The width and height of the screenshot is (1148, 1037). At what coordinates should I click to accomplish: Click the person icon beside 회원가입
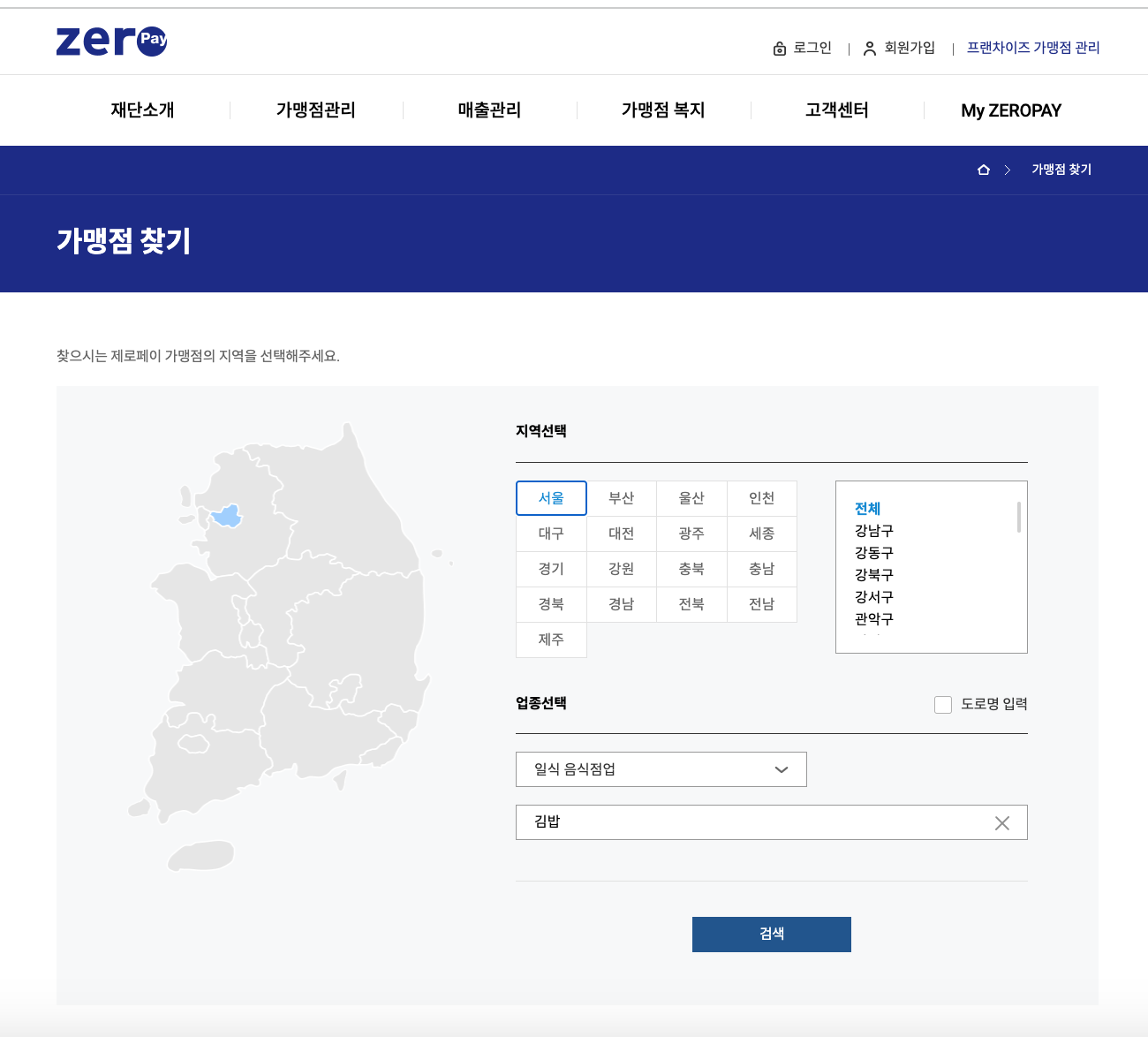point(869,48)
